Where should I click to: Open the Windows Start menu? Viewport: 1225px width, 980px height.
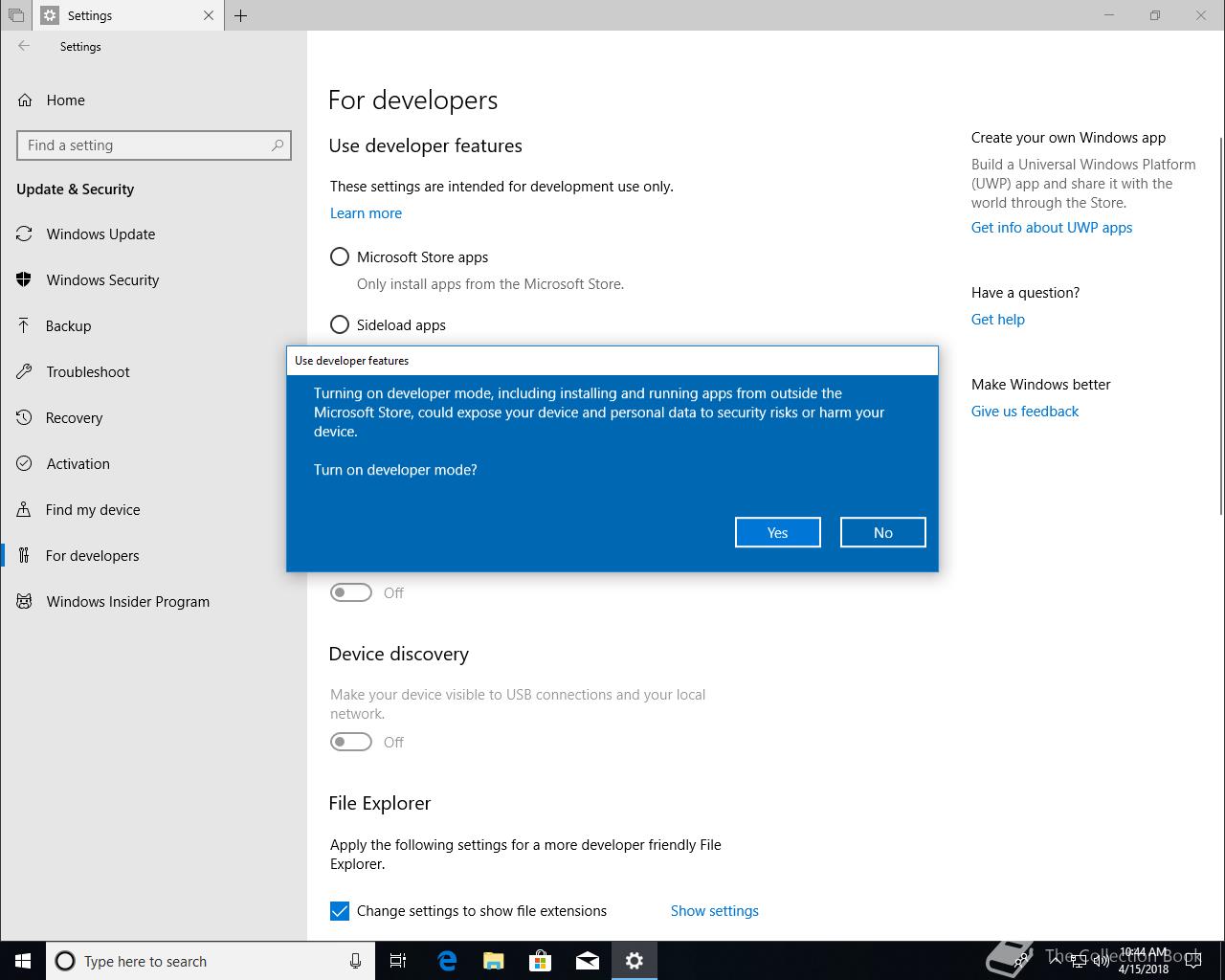point(23,961)
